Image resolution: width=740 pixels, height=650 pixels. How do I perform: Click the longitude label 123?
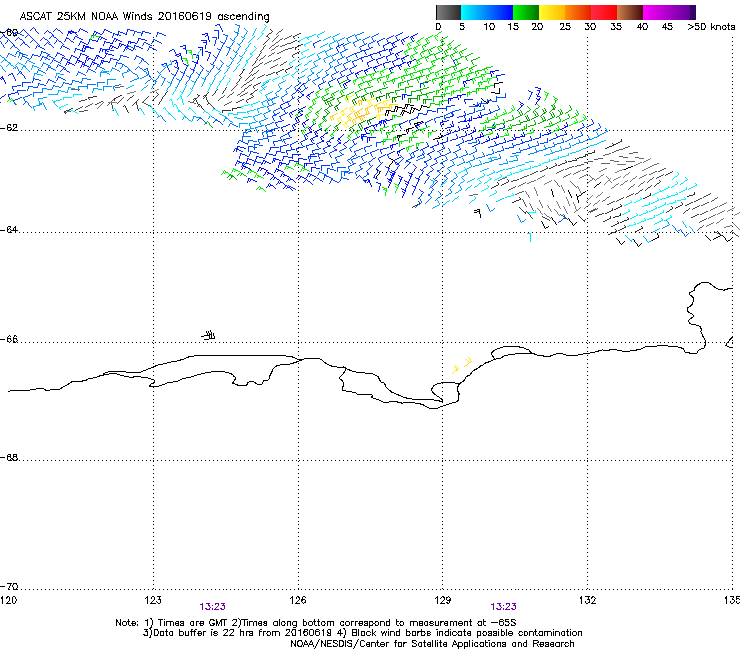[x=153, y=600]
